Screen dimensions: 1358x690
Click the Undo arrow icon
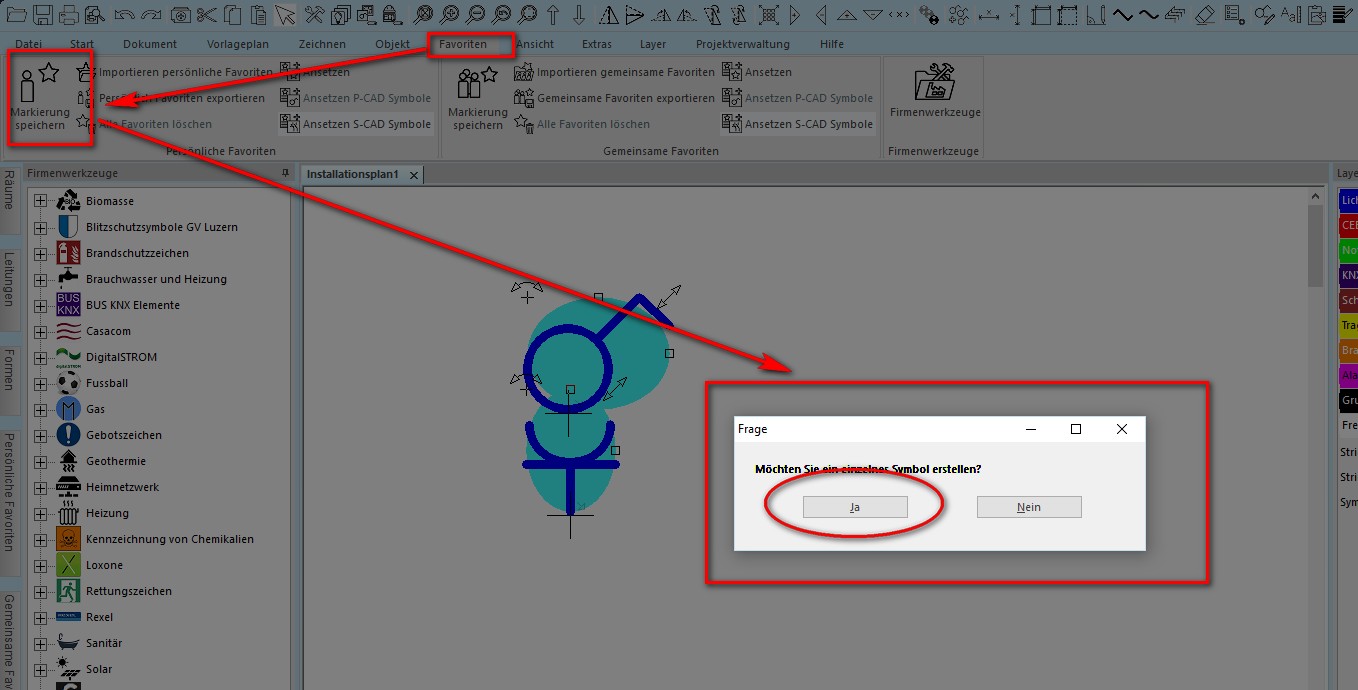(x=124, y=14)
